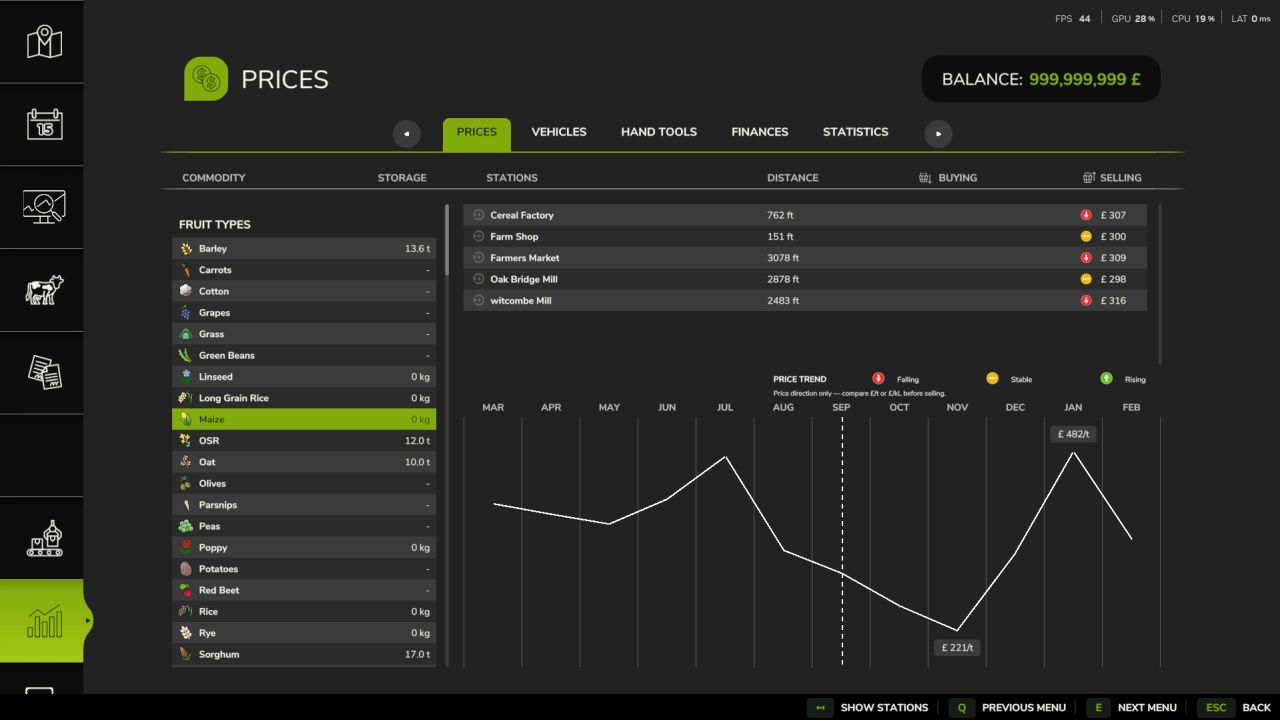Select Sorghum commodity row
Viewport: 1280px width, 720px height.
click(x=304, y=654)
